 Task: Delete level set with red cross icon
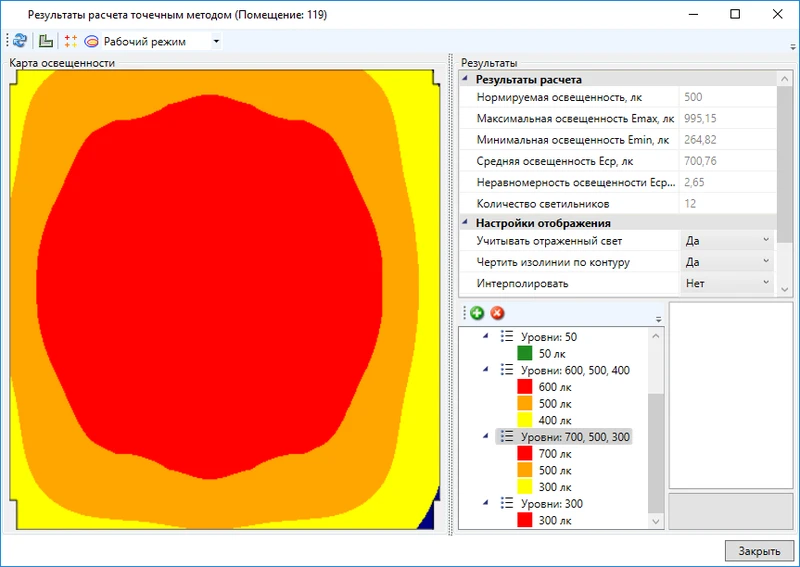tap(497, 313)
